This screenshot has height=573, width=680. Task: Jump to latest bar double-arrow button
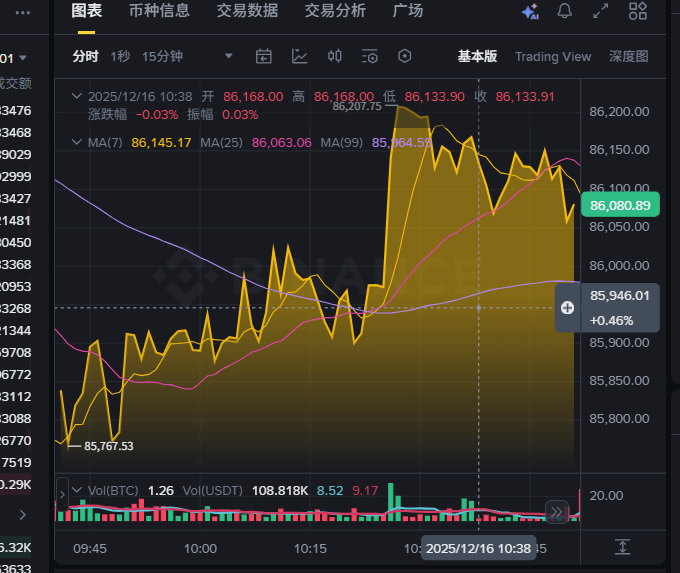(557, 512)
